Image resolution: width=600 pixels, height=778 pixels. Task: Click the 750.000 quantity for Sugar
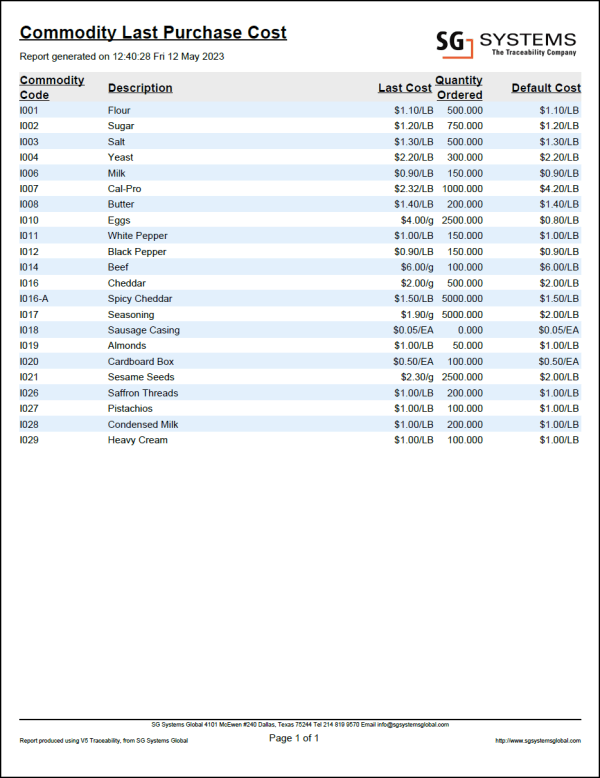coord(465,126)
